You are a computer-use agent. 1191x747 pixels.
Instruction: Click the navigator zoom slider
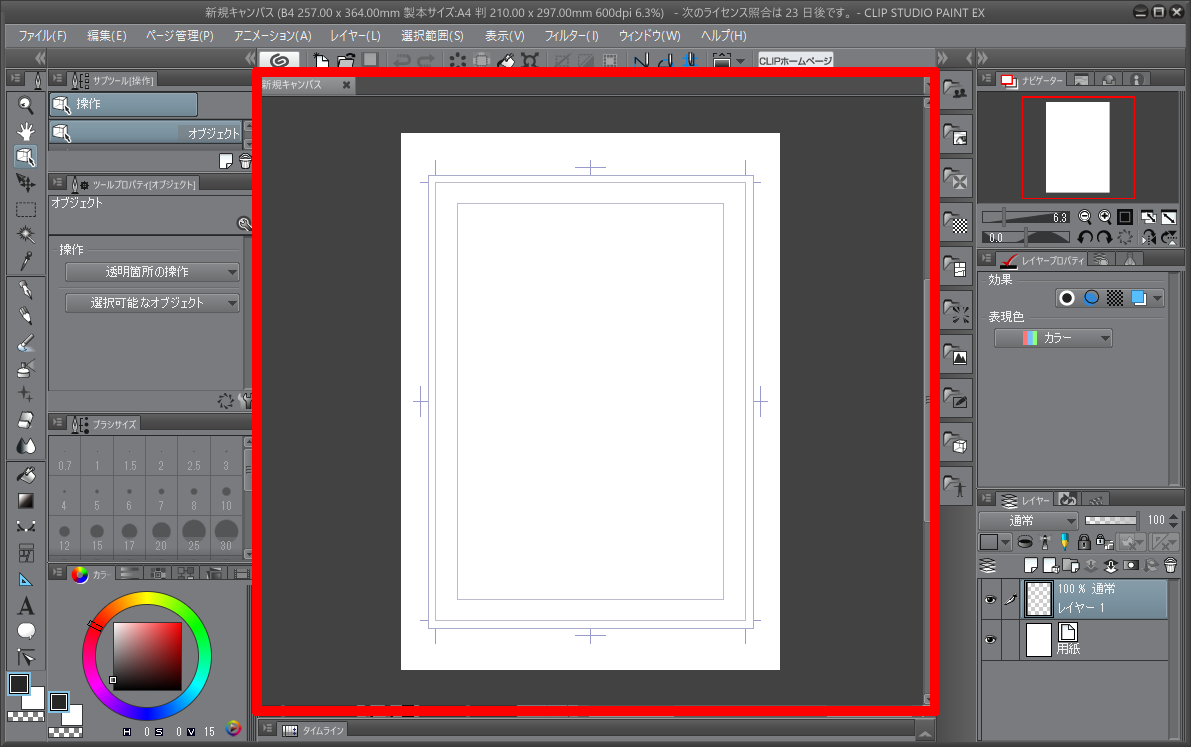(x=1025, y=217)
